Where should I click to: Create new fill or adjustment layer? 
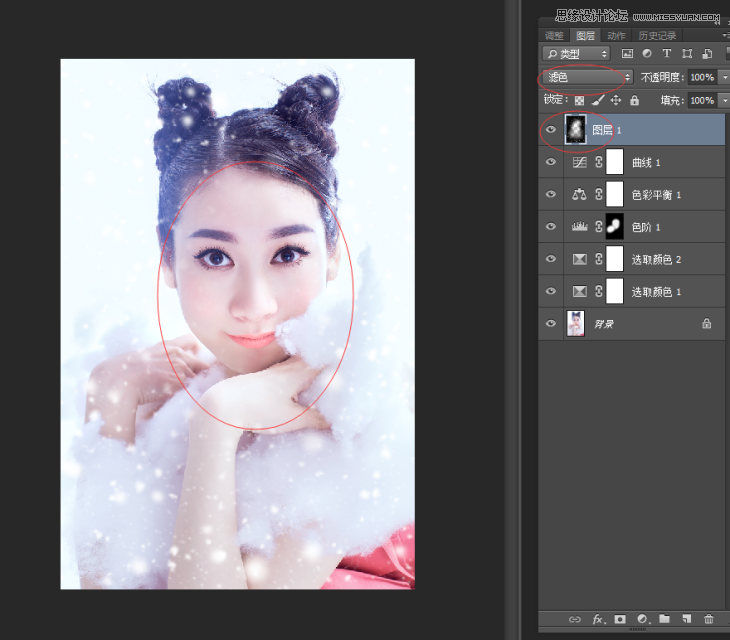click(642, 620)
